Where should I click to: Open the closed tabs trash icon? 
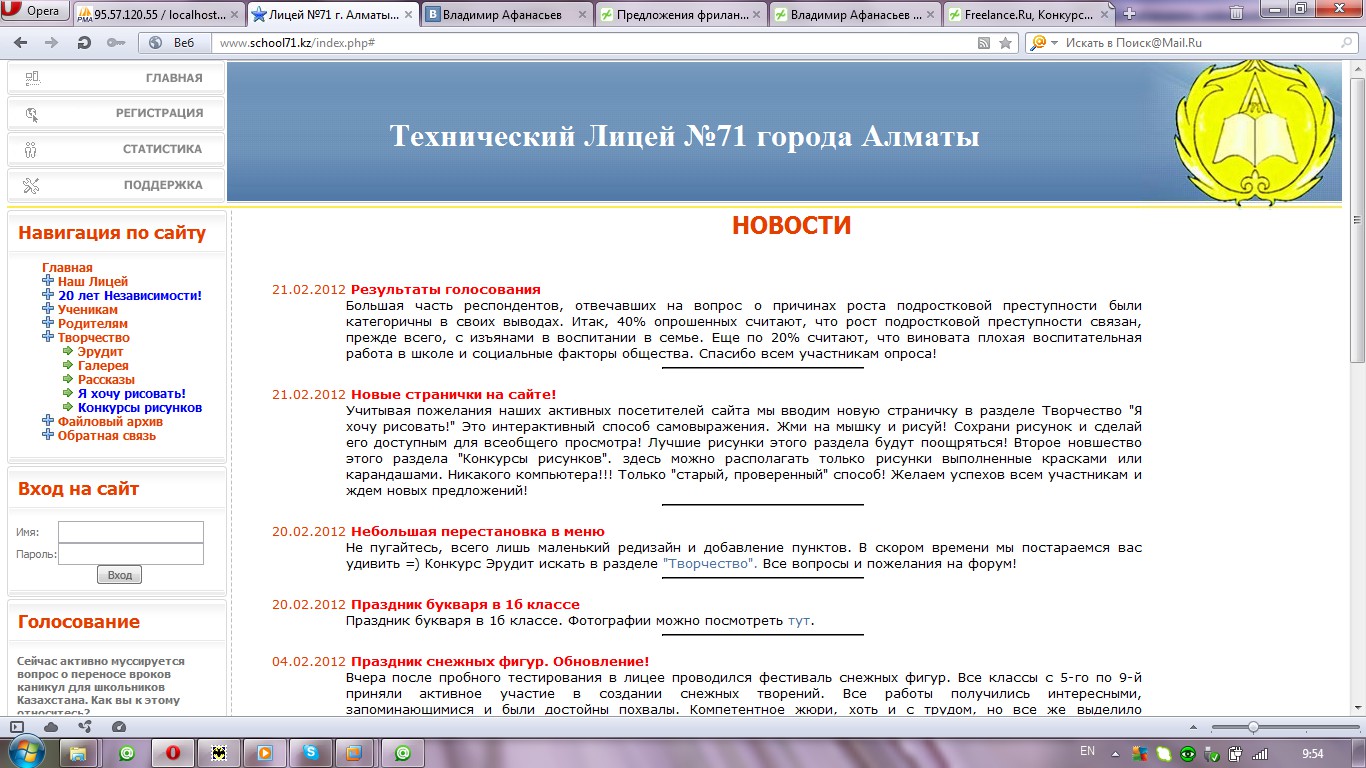click(x=1236, y=13)
